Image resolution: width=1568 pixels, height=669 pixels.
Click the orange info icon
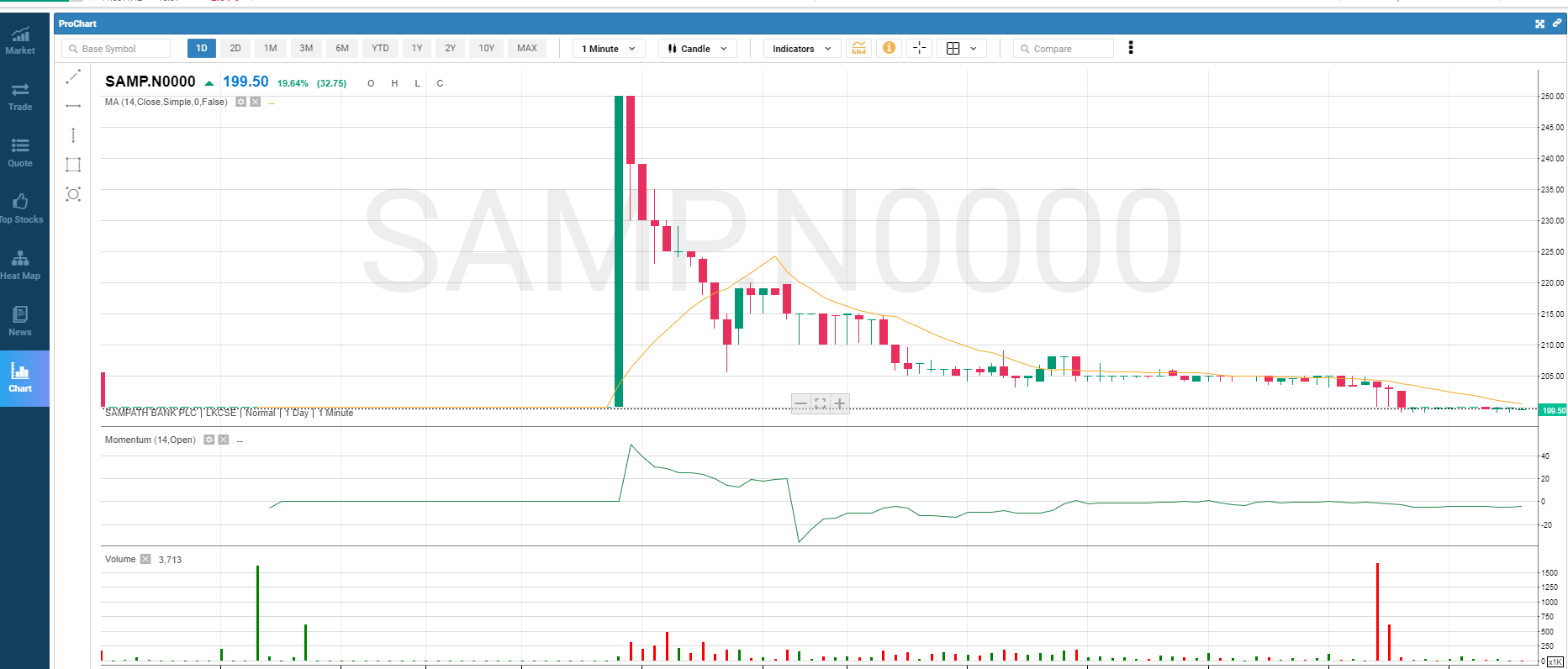pos(889,48)
